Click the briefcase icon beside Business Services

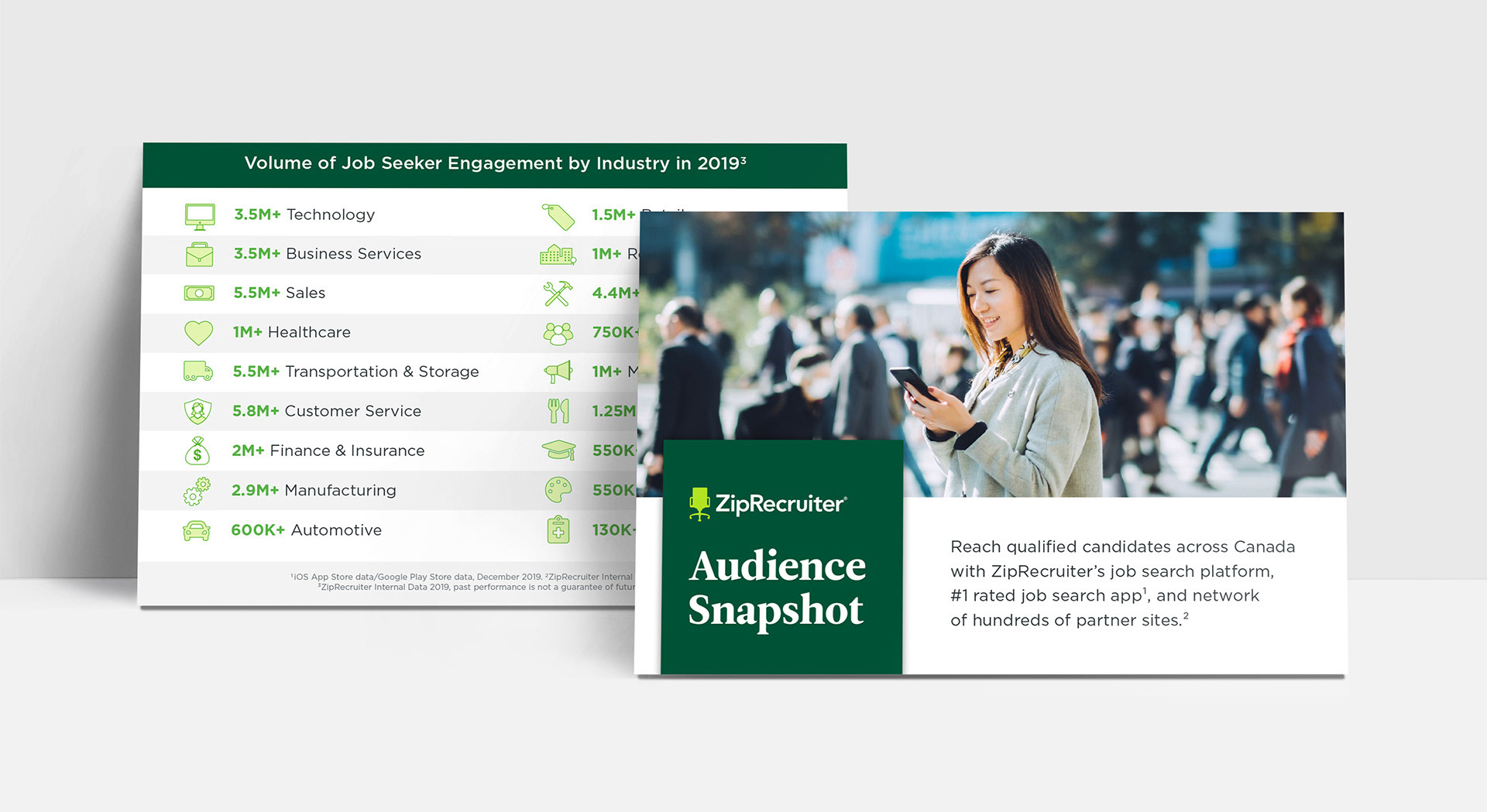(x=199, y=255)
